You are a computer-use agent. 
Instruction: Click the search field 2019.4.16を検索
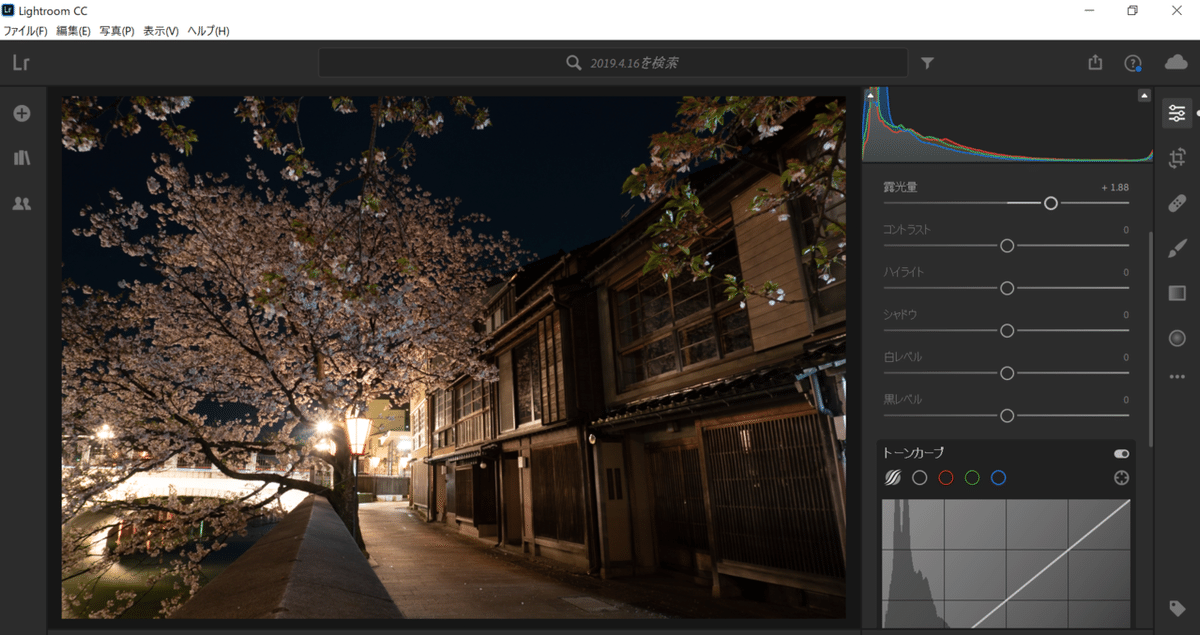613,63
